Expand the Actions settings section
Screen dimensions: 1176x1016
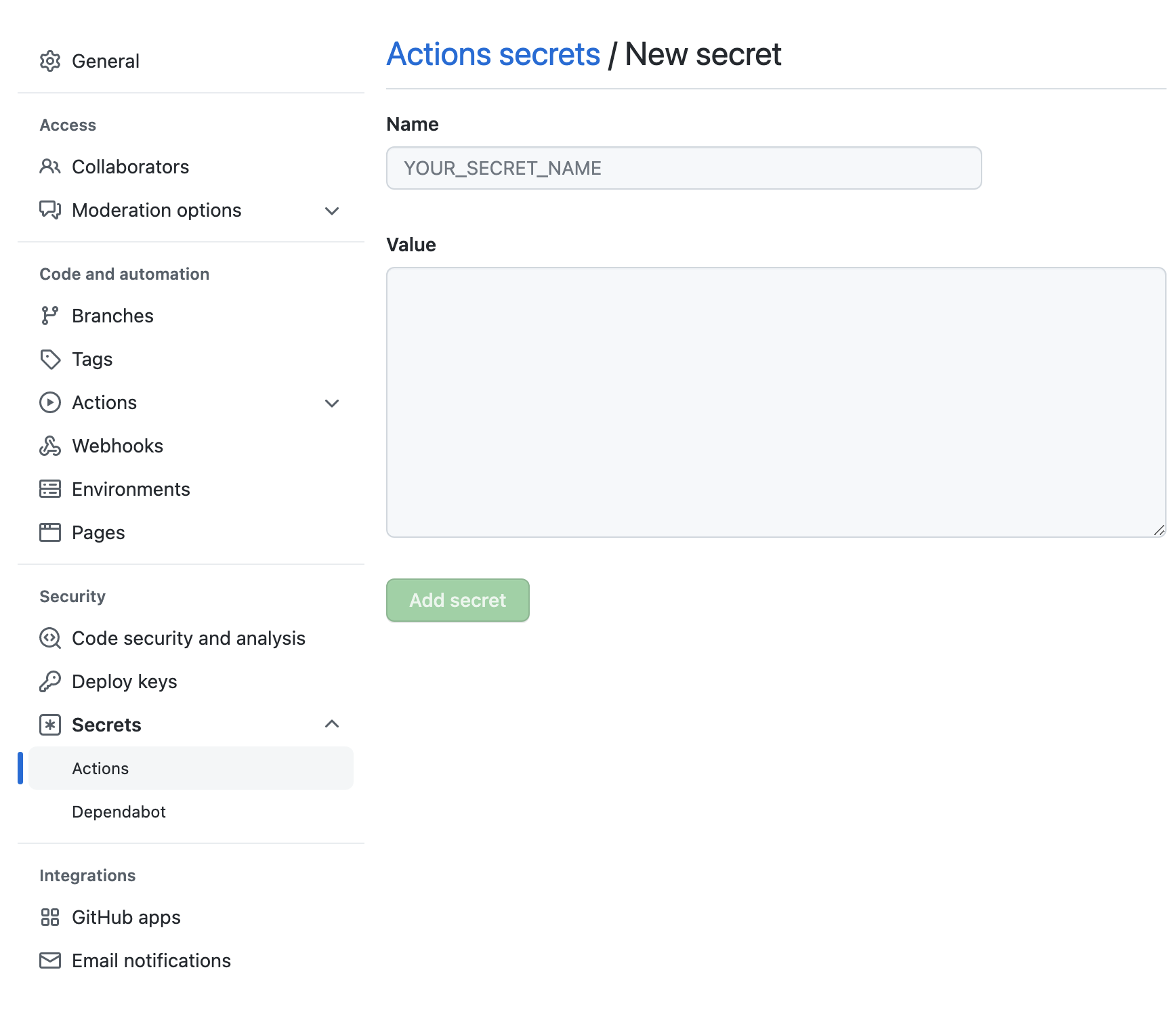pos(331,402)
